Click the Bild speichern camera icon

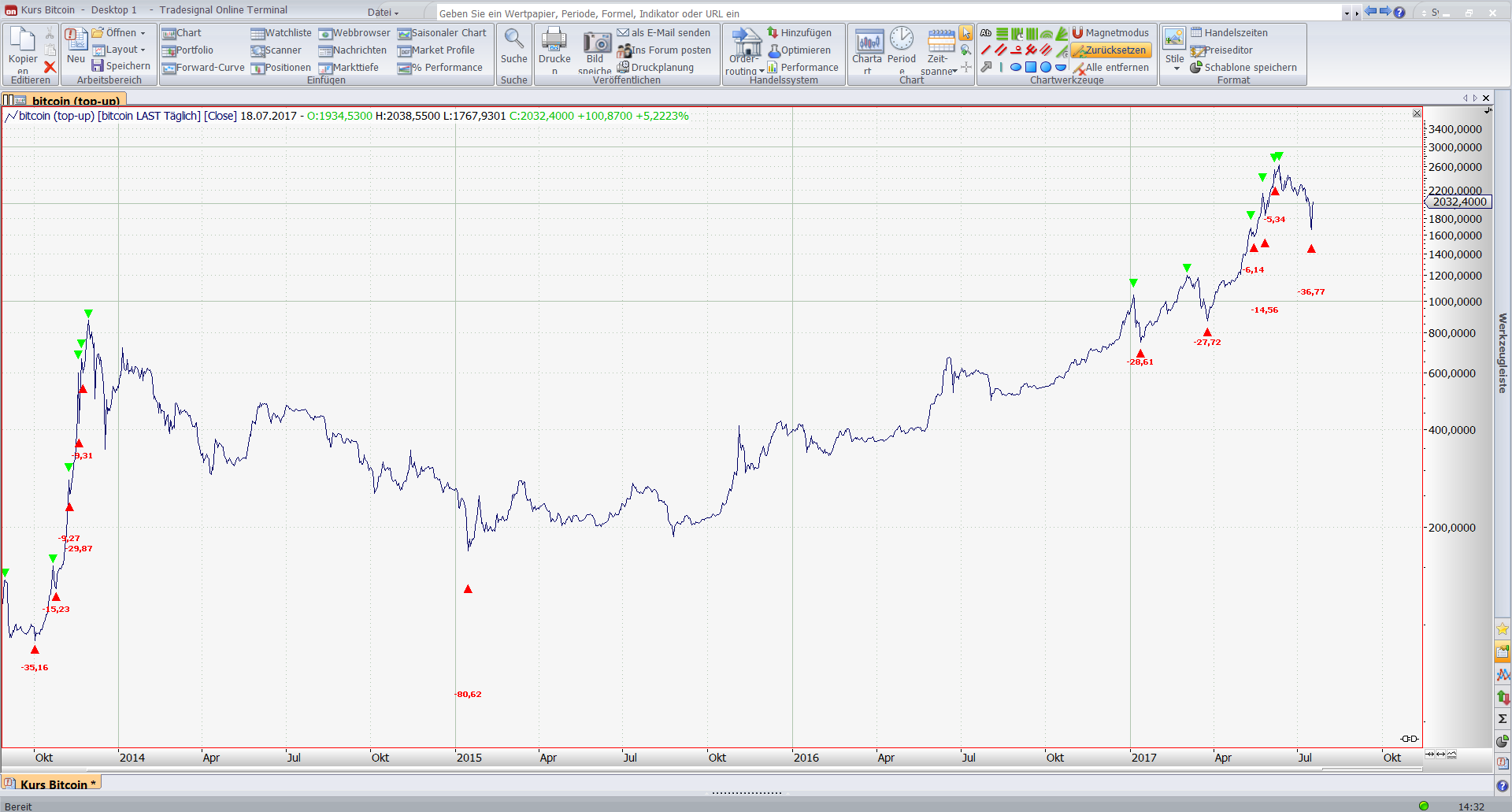596,43
